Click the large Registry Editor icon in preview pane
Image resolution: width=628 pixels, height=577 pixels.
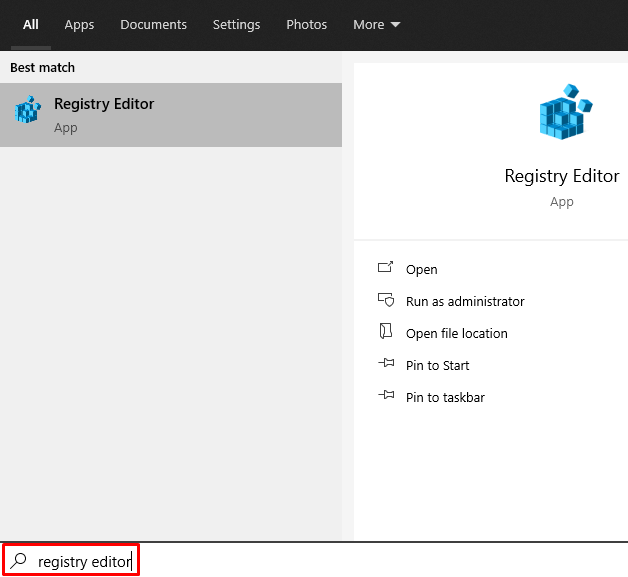(565, 112)
